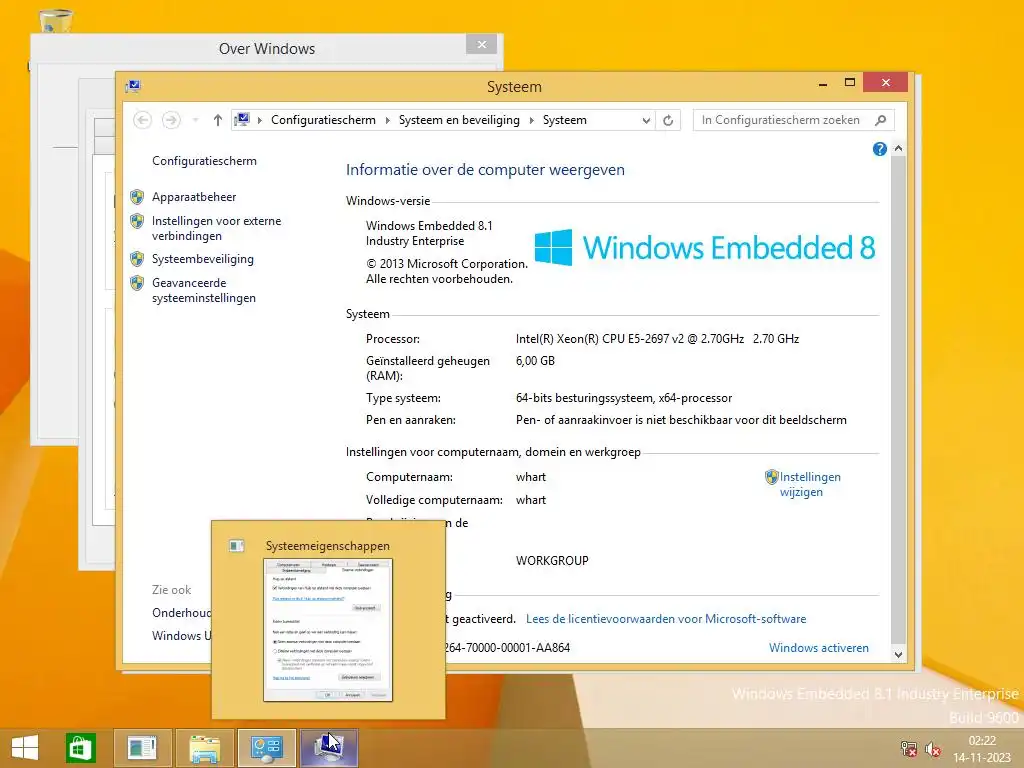Image resolution: width=1024 pixels, height=768 pixels.
Task: Click the shield icon beside Instellingen wijzigen
Action: coord(771,477)
